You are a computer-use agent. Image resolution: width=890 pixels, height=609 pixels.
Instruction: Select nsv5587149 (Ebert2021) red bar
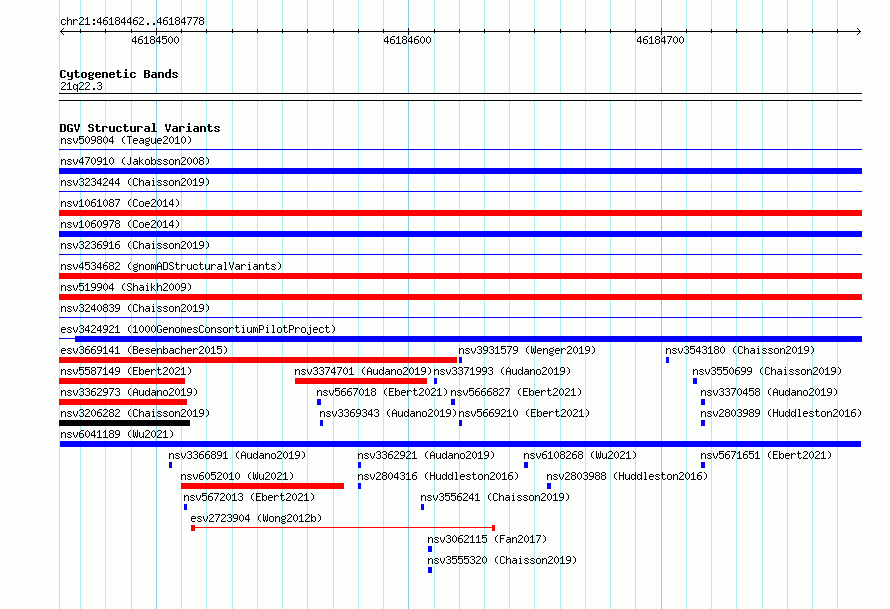coord(122,381)
